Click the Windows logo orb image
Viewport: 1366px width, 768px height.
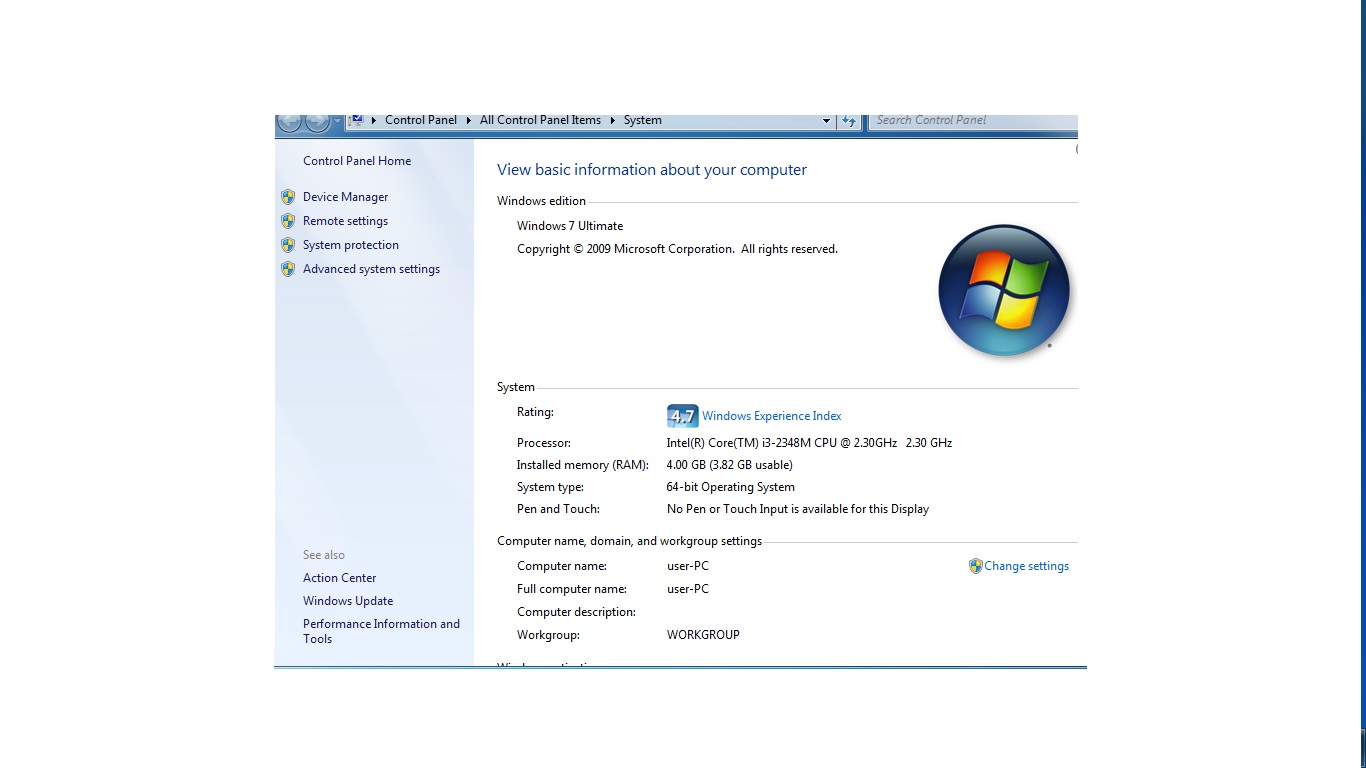[x=1004, y=290]
